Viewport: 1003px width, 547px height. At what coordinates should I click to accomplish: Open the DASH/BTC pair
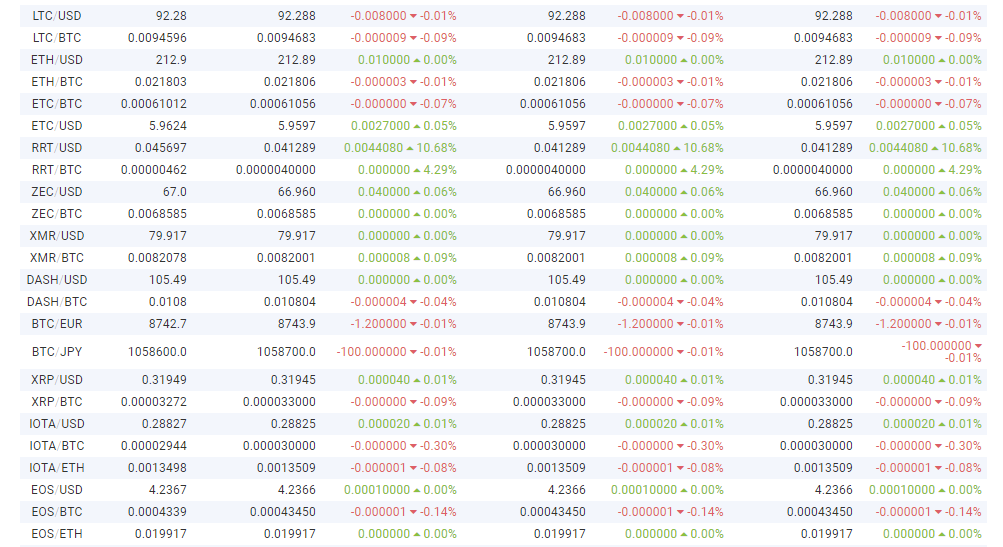57,302
